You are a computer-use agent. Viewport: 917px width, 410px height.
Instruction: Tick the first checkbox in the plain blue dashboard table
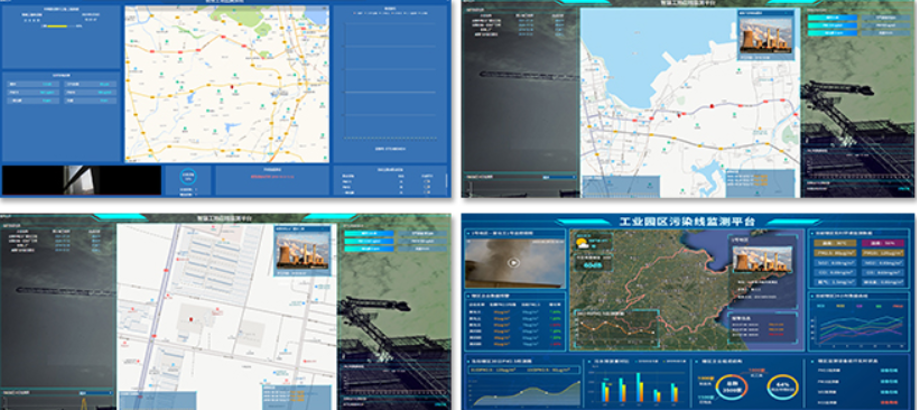(x=426, y=182)
